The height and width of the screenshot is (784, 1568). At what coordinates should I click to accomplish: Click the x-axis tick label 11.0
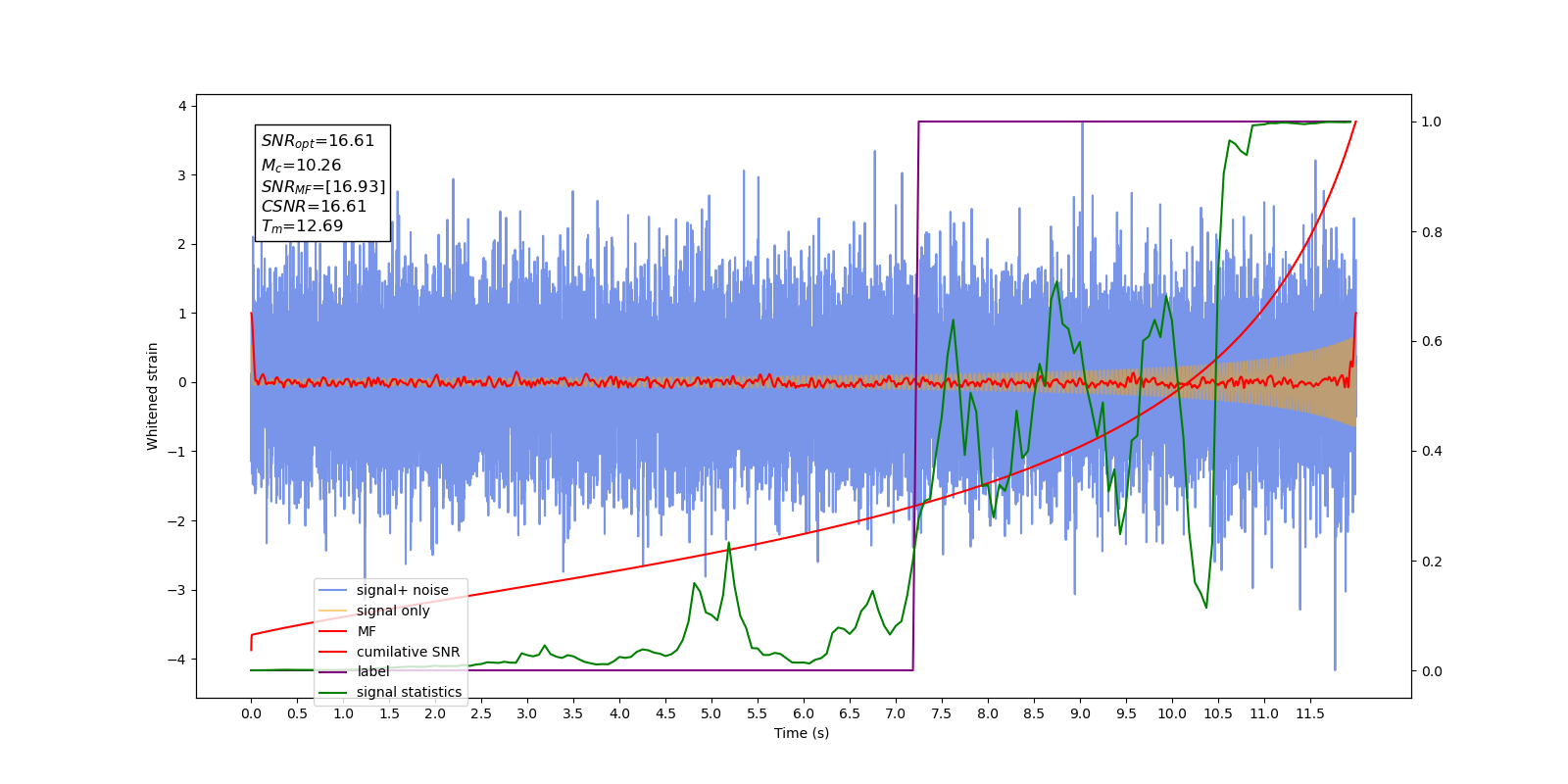[1264, 713]
